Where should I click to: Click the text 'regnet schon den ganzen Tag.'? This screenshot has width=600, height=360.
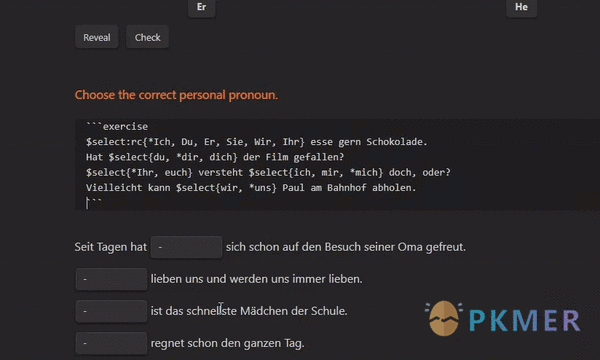pos(228,343)
